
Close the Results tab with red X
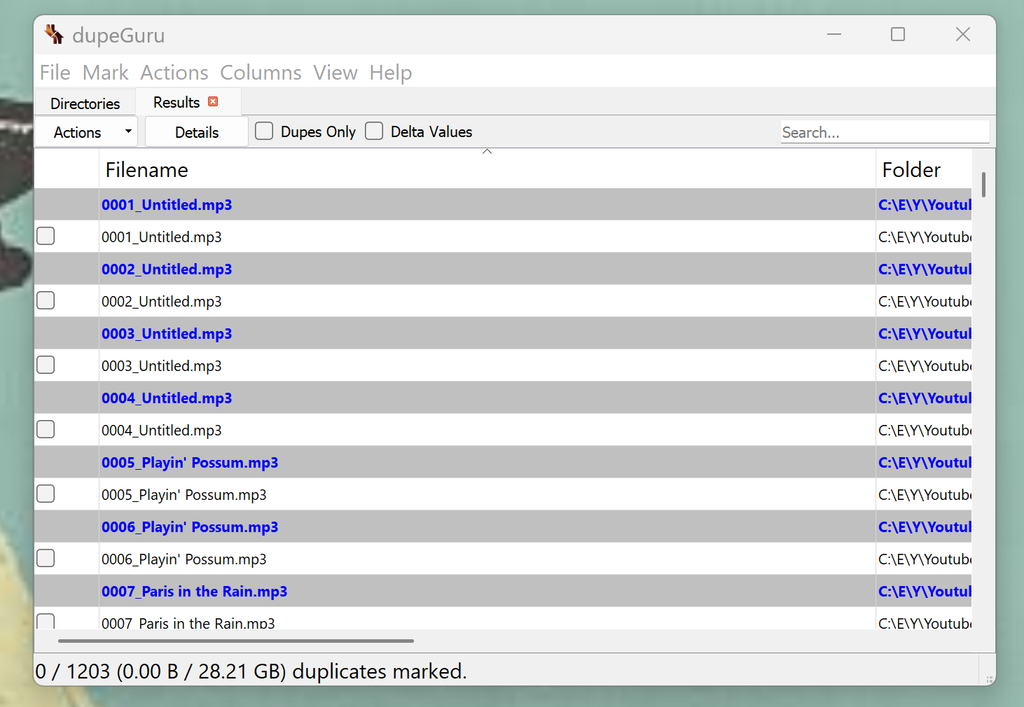pyautogui.click(x=213, y=102)
